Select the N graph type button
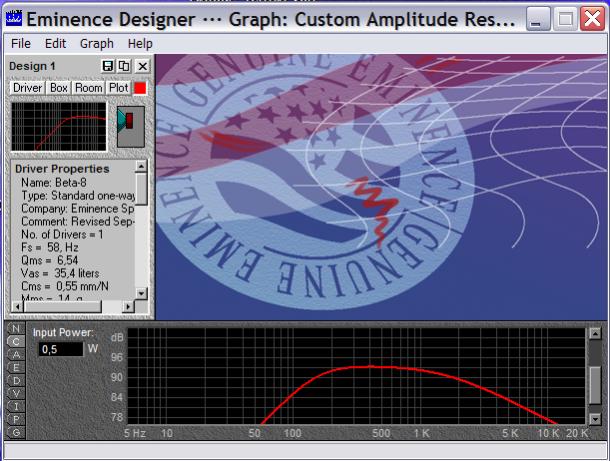Viewport: 610px width, 461px height. tap(16, 329)
